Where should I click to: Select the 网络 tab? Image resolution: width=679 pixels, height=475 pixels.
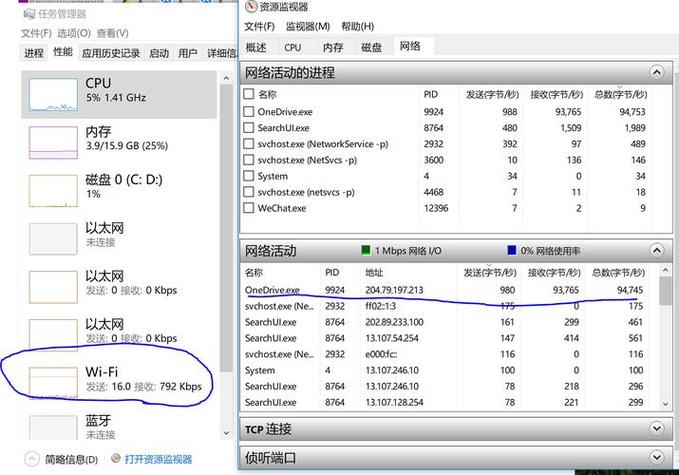[410, 46]
